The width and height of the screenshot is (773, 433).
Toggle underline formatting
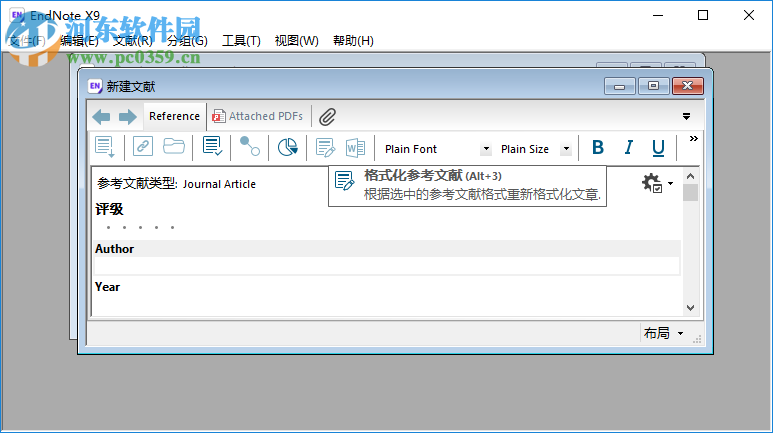[x=658, y=147]
